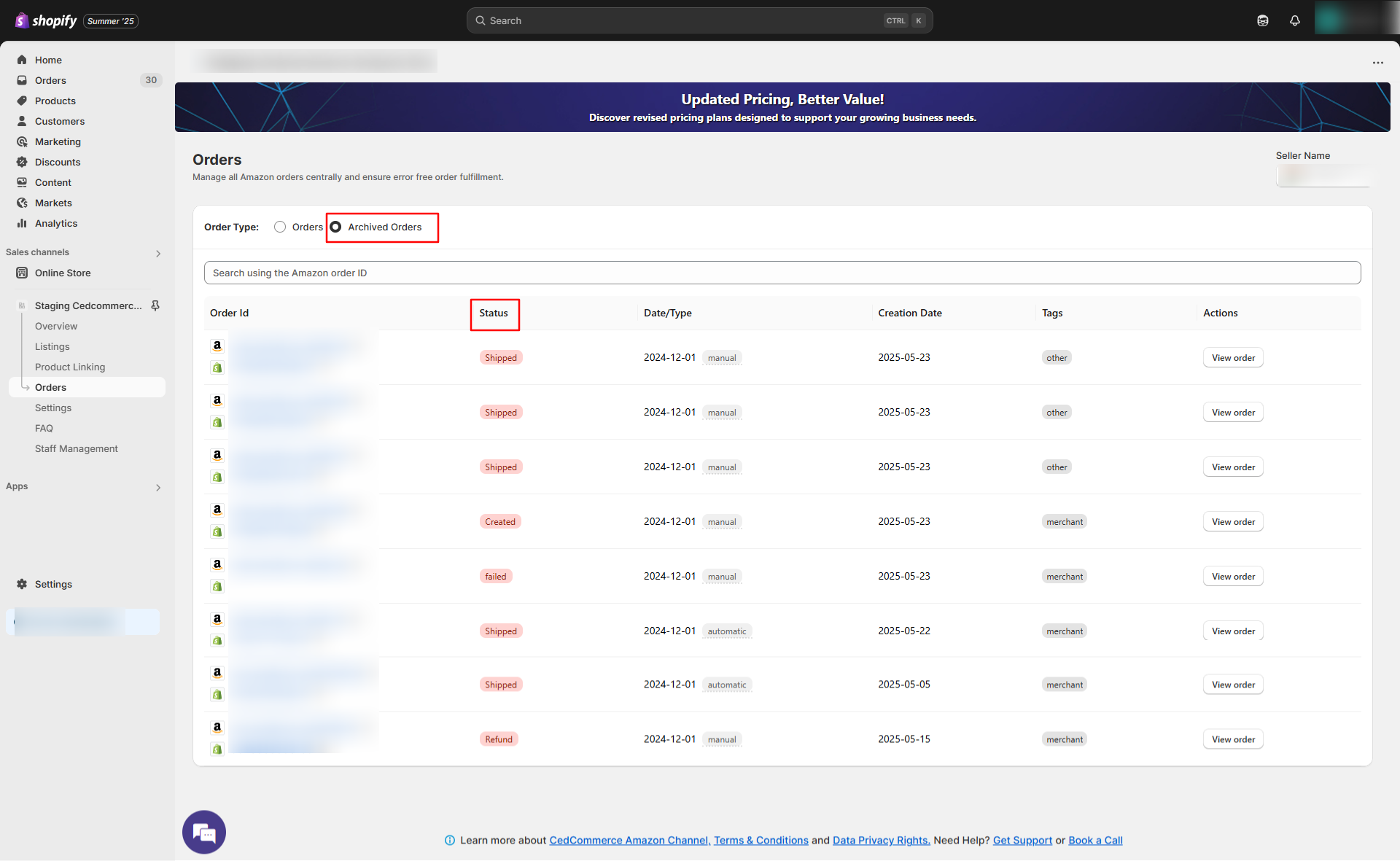The height and width of the screenshot is (861, 1400).
Task: Open the main Orders section icon
Action: coord(22,80)
